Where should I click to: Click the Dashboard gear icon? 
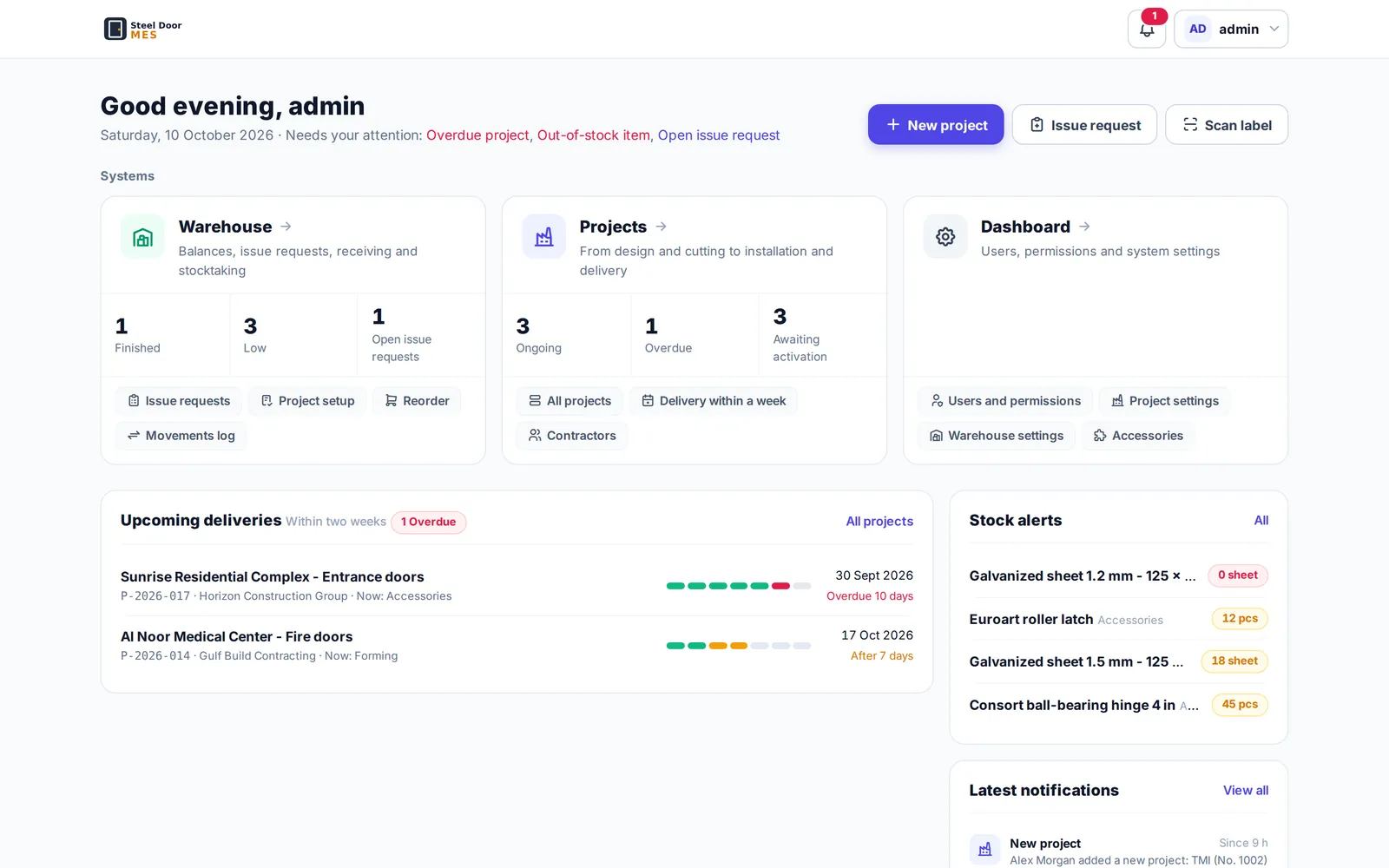(x=945, y=236)
